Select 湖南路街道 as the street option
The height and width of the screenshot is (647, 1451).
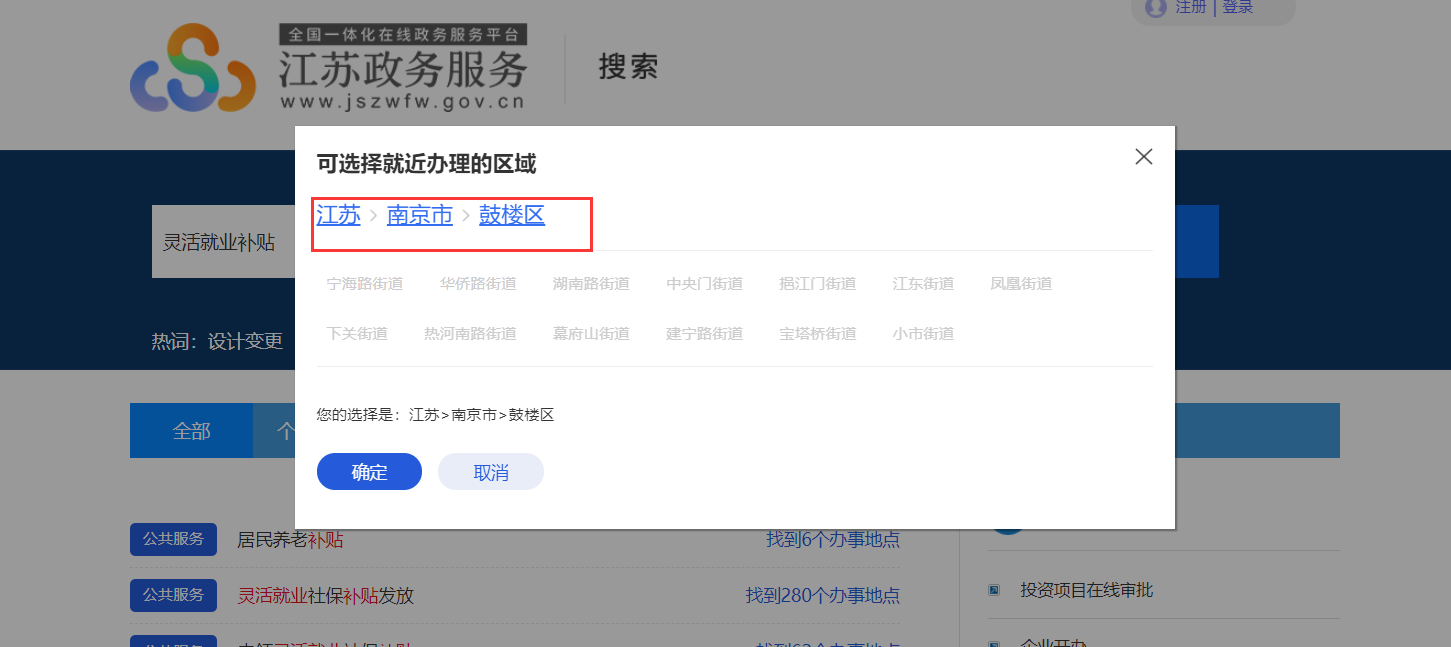pos(590,283)
